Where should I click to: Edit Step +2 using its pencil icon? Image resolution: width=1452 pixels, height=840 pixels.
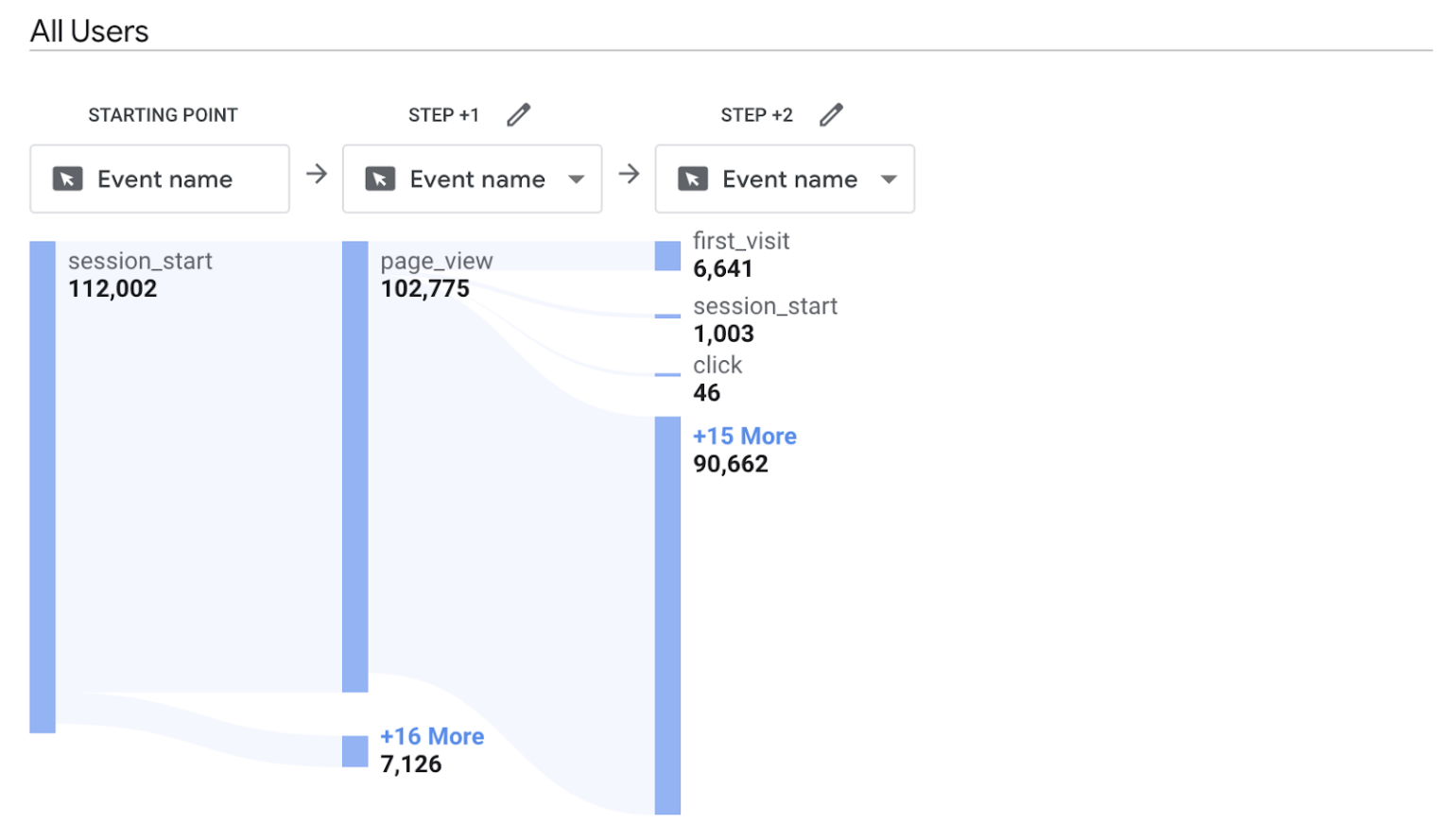click(831, 113)
